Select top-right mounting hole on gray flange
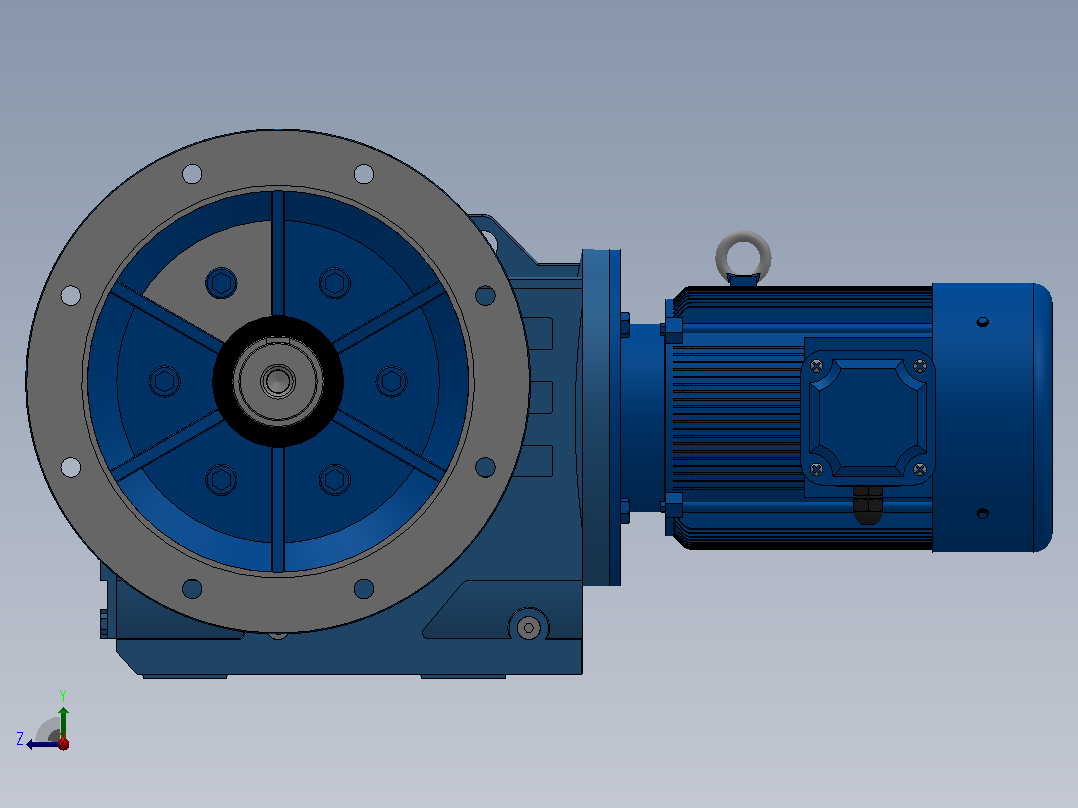The image size is (1078, 808). click(364, 174)
